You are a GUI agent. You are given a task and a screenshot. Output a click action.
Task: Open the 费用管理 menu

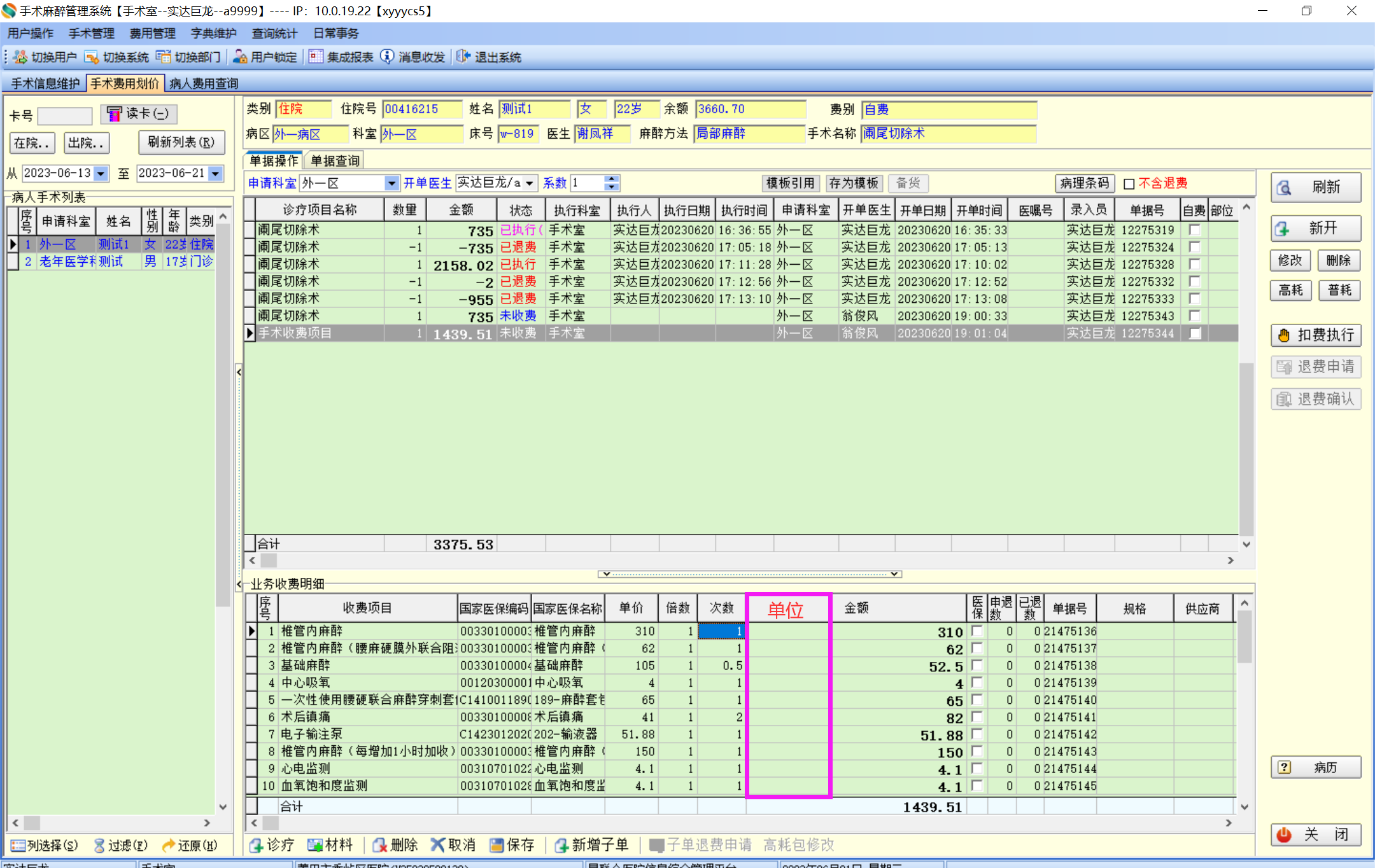[x=152, y=33]
